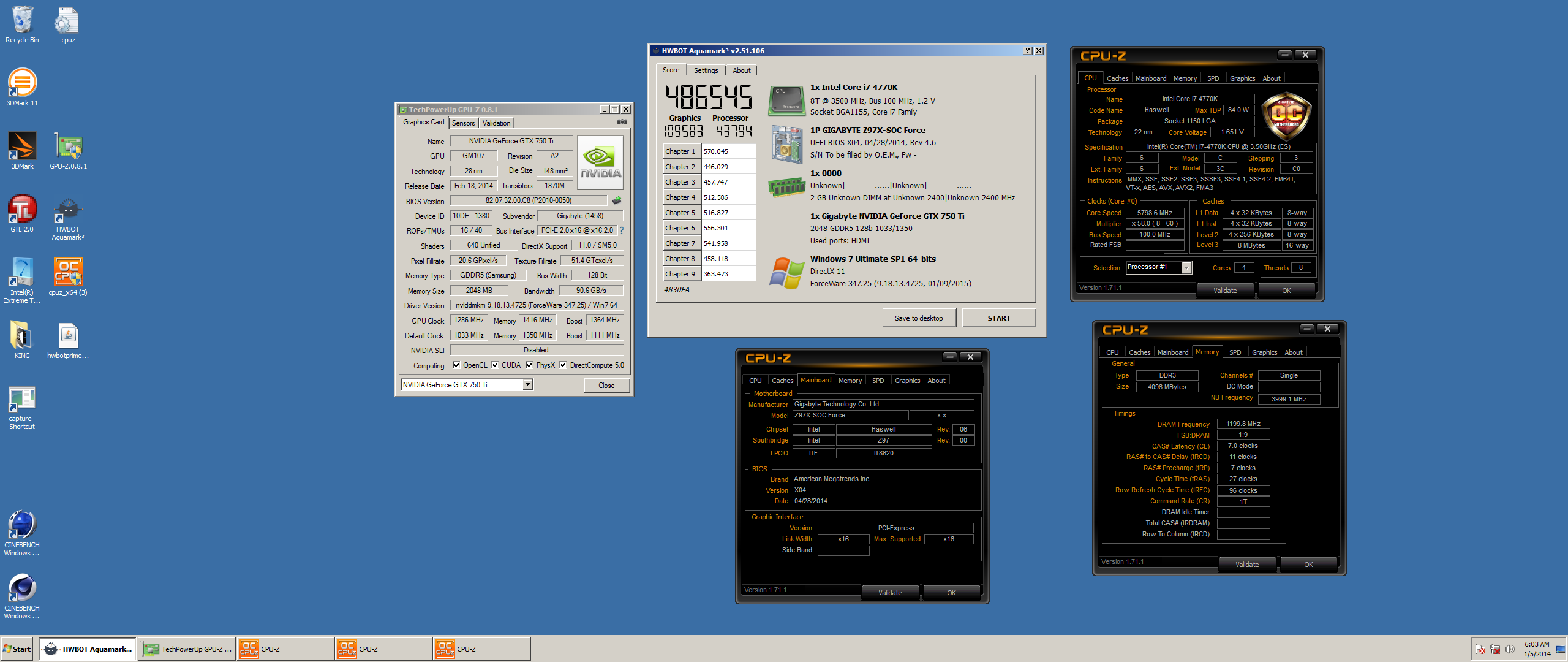Click START button in Aquamark
Viewport: 1568px width, 662px height.
(999, 318)
